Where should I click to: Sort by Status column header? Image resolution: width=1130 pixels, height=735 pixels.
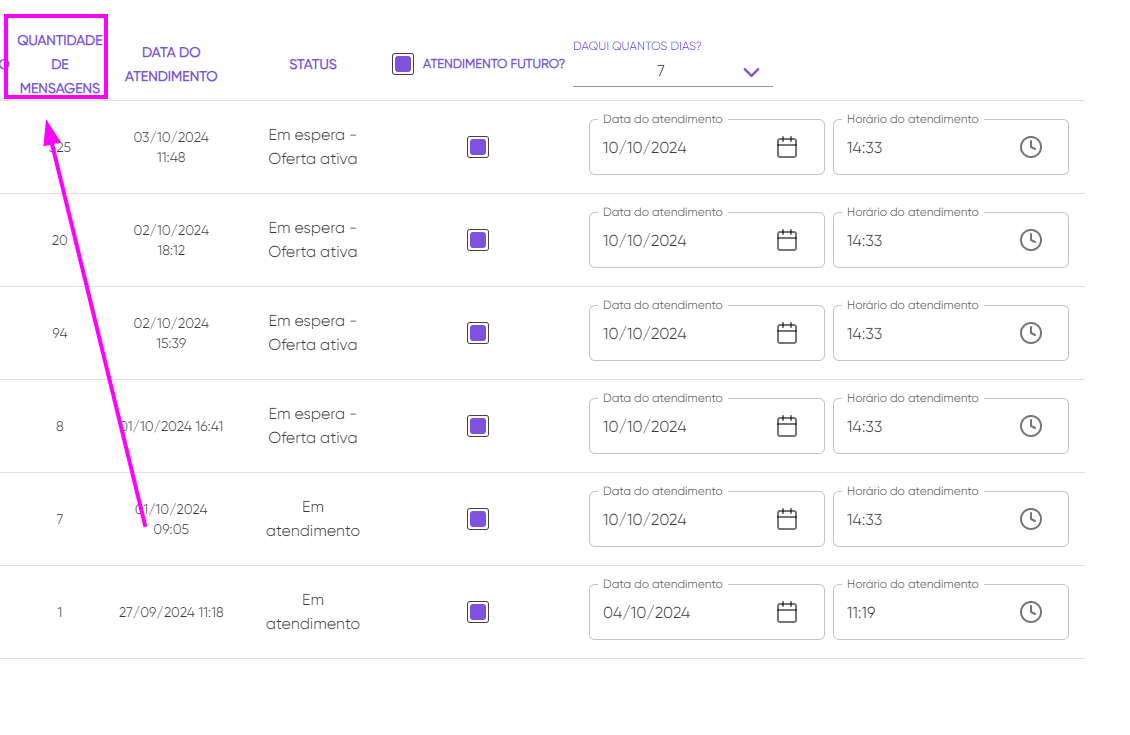(313, 64)
